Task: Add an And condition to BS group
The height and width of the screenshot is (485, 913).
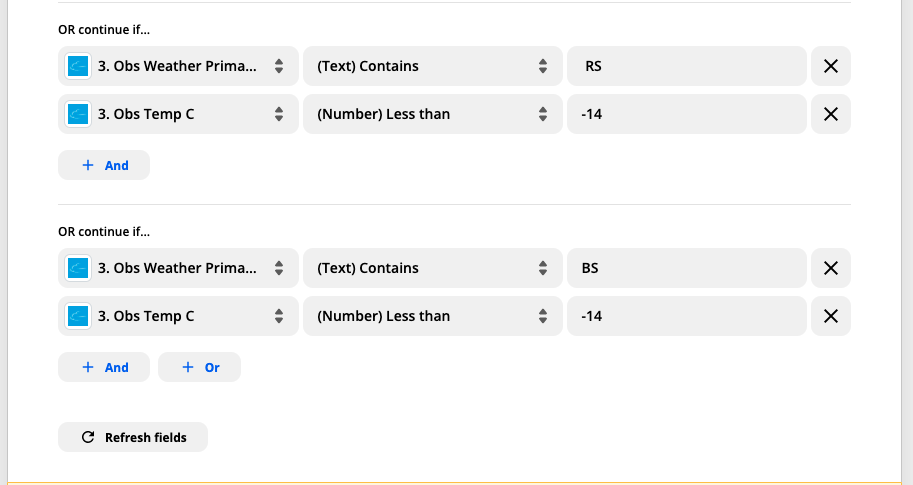Action: [x=104, y=367]
